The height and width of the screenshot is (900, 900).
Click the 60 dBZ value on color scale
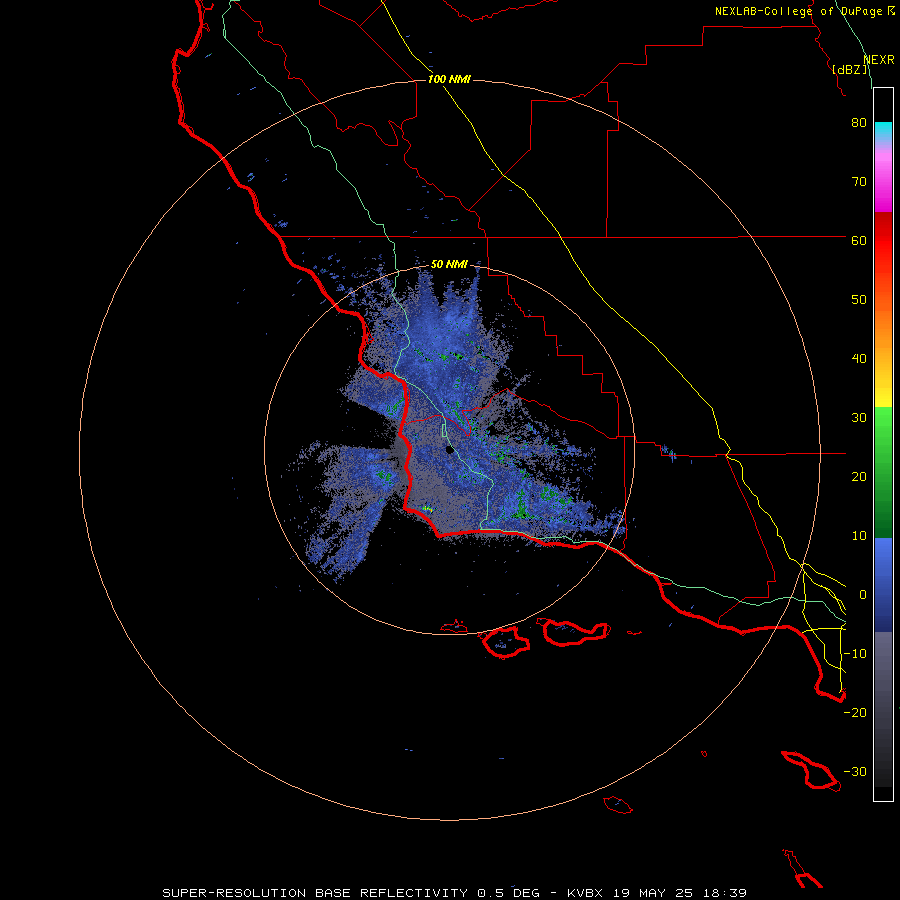point(859,240)
